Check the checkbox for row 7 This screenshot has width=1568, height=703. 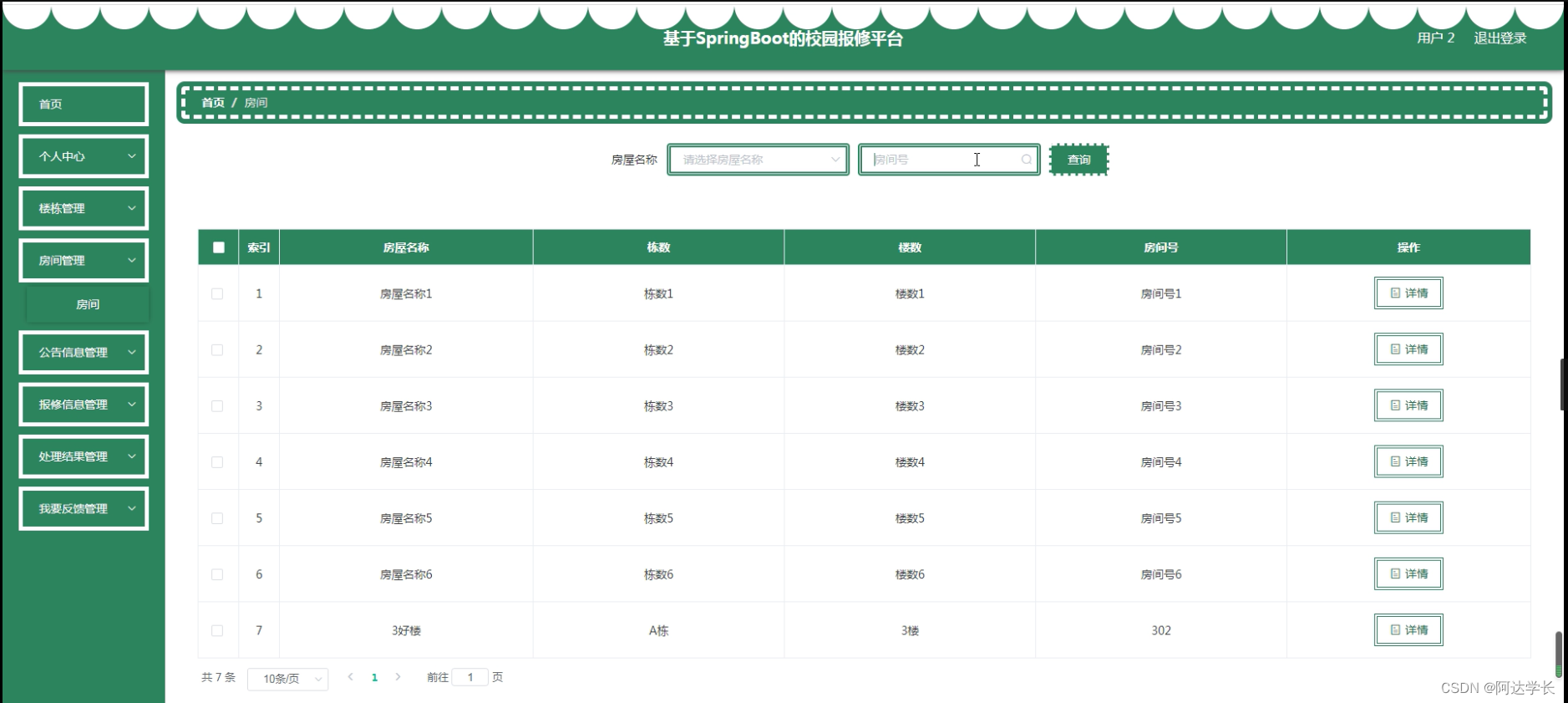217,630
